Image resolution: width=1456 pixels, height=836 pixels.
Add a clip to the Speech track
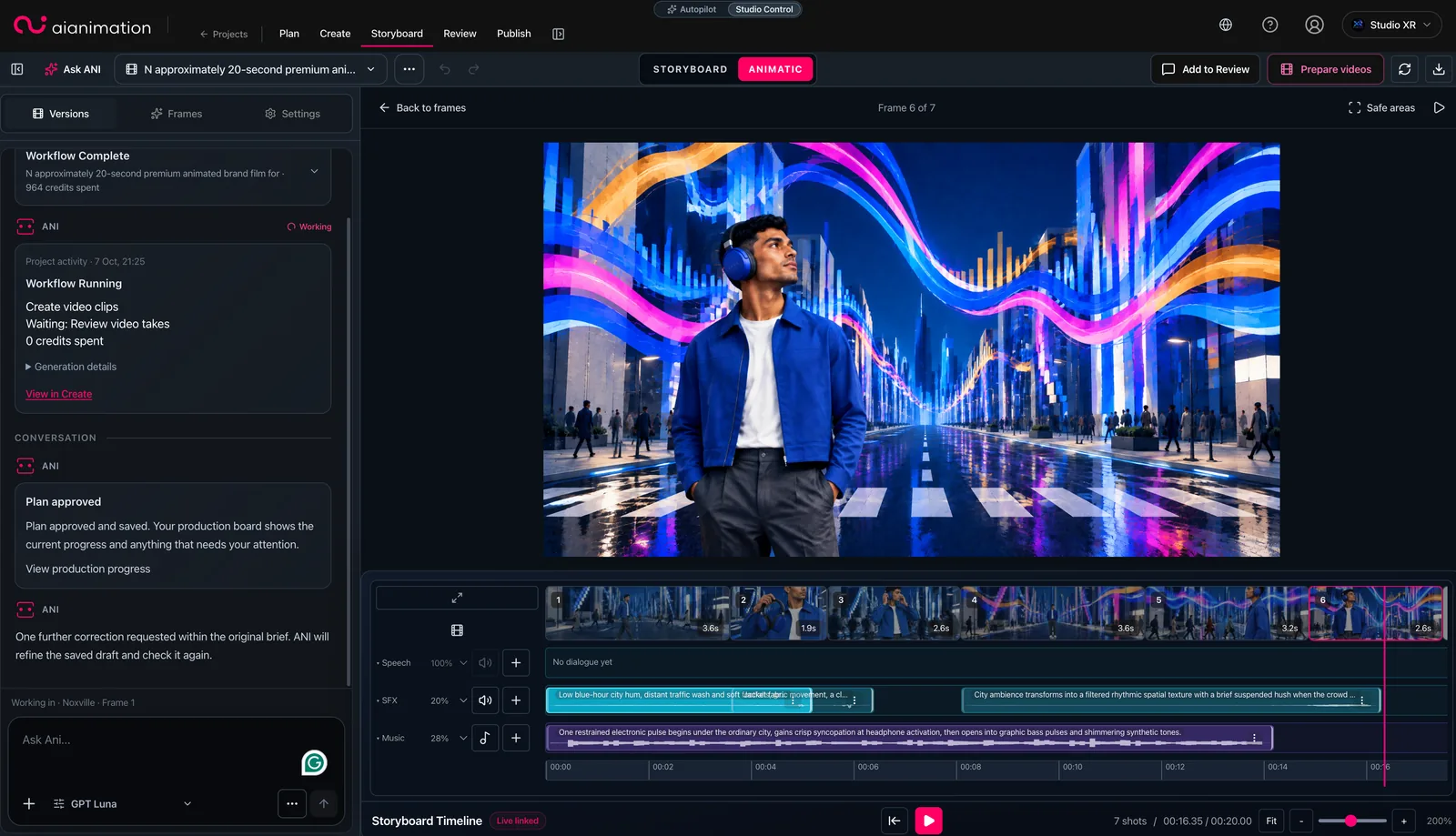pos(516,662)
